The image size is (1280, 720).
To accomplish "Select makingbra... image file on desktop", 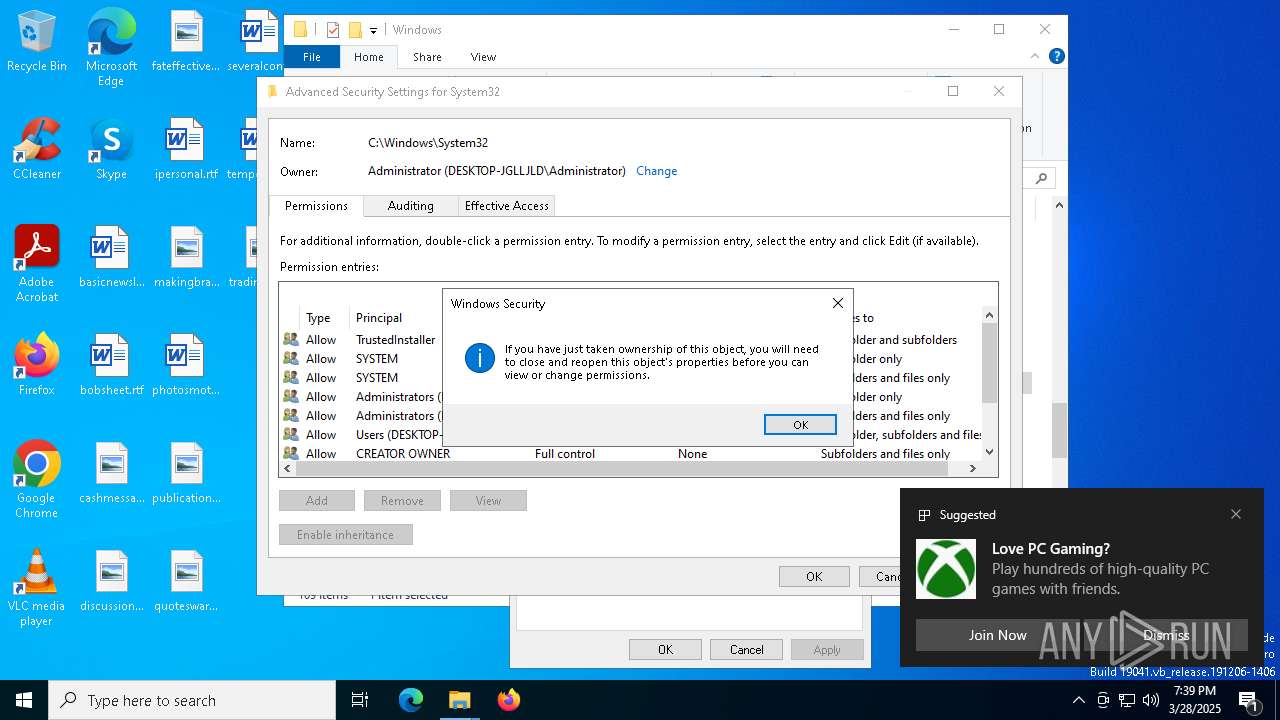I will [x=186, y=257].
